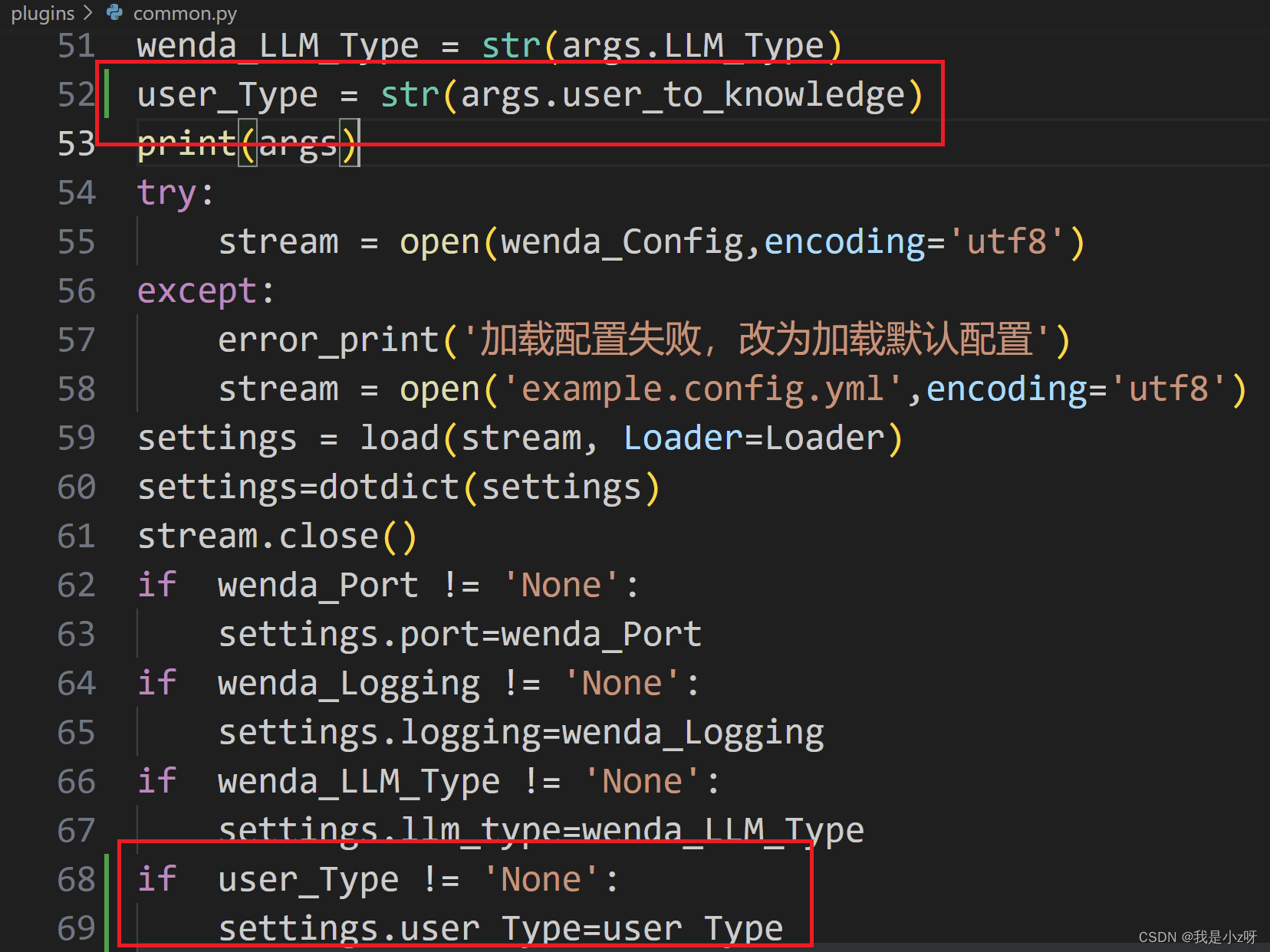Click line number 66 in gutter

77,782
